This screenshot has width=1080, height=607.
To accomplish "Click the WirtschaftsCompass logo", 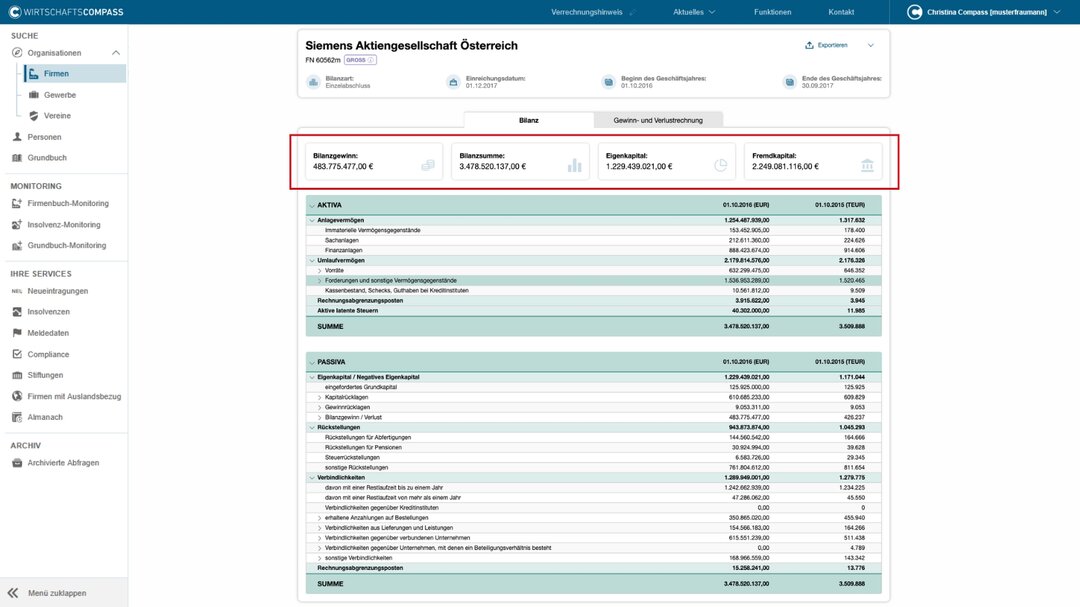I will [66, 12].
